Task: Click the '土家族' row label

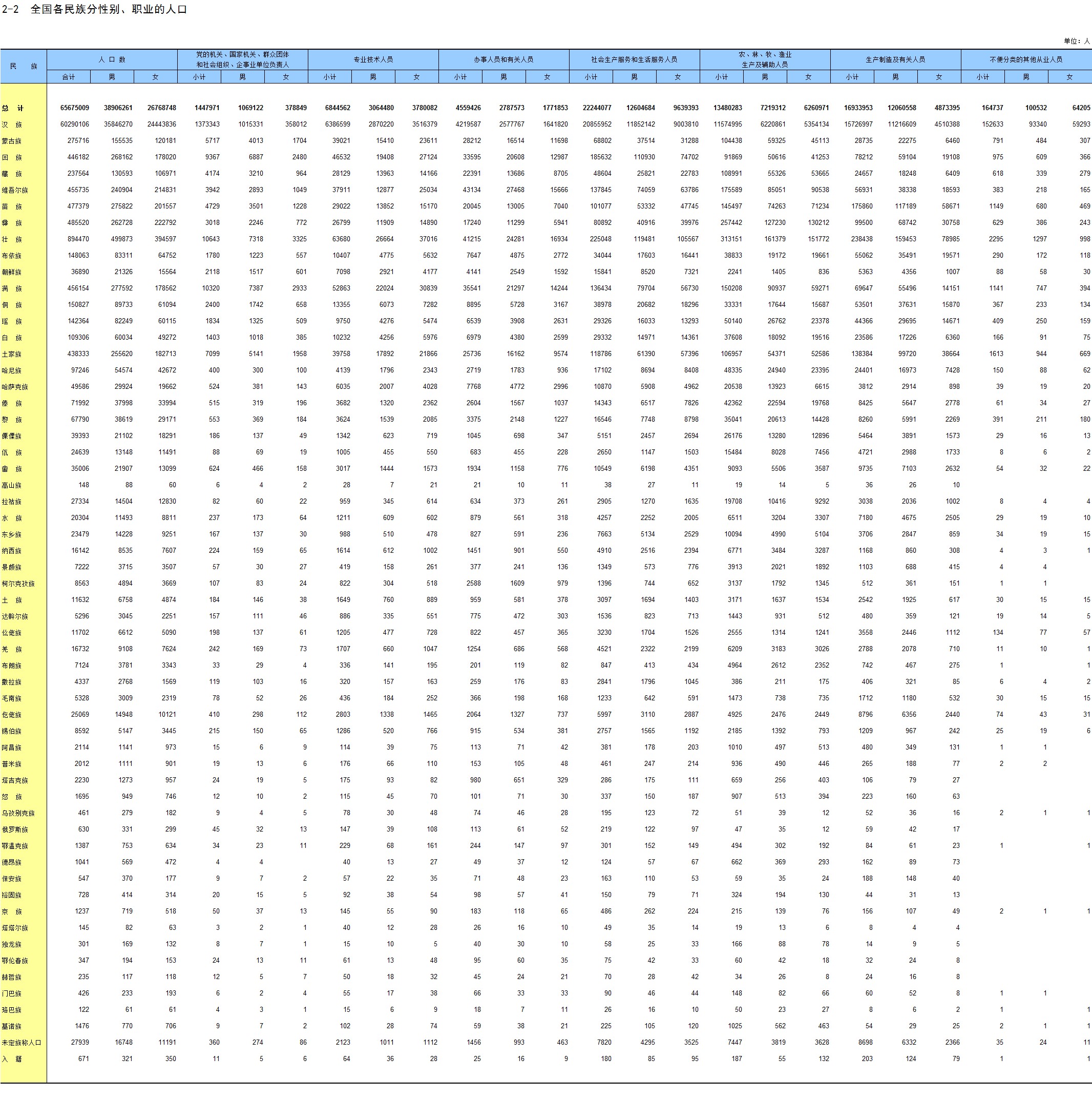Action: [12, 354]
